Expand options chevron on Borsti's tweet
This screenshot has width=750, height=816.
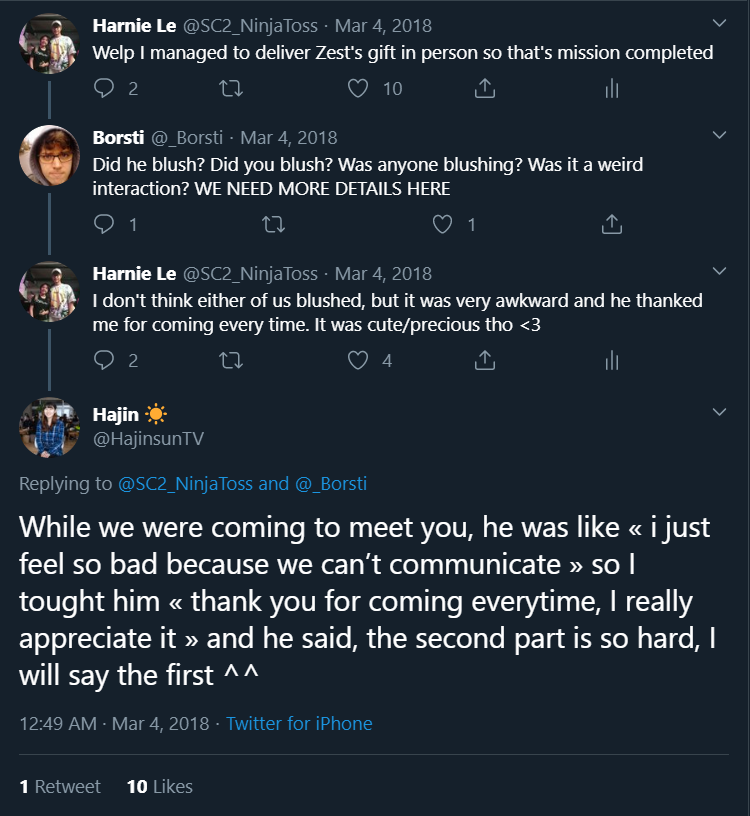tap(719, 135)
